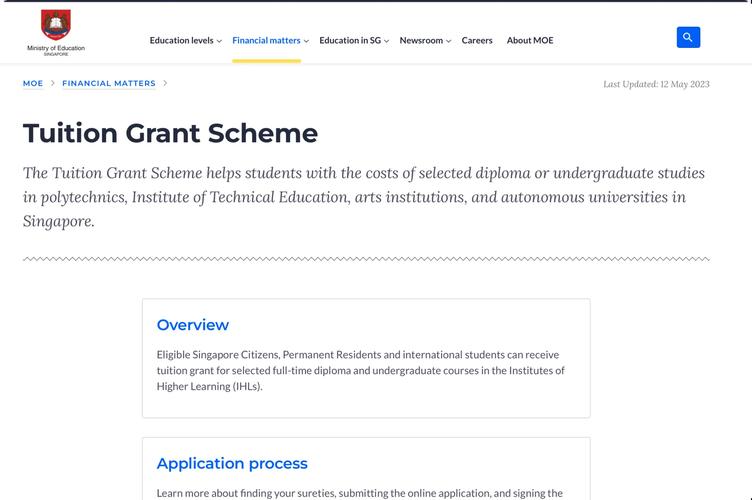The height and width of the screenshot is (500, 752).
Task: Open the Application process heading link
Action: tap(232, 464)
